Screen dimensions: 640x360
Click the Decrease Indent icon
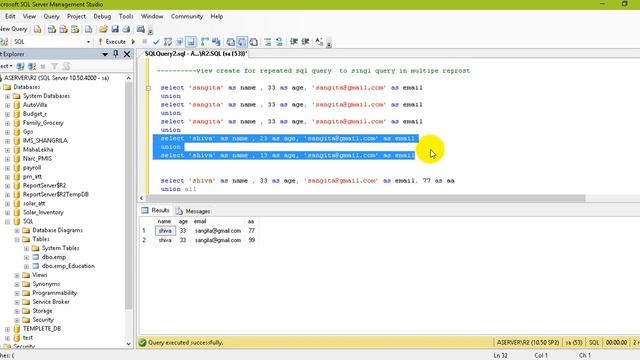pyautogui.click(x=294, y=42)
